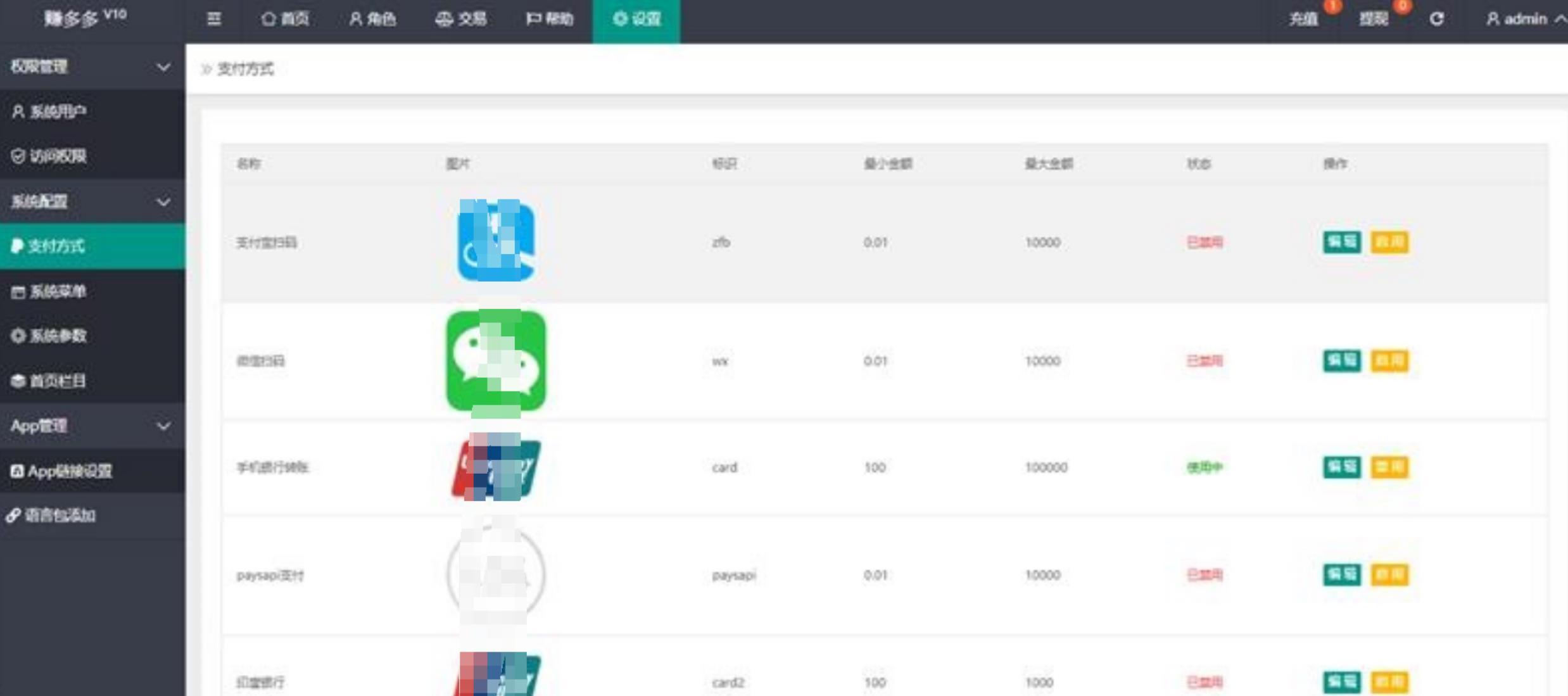
Task: Click the 微信扫码 name cell
Action: click(x=260, y=361)
